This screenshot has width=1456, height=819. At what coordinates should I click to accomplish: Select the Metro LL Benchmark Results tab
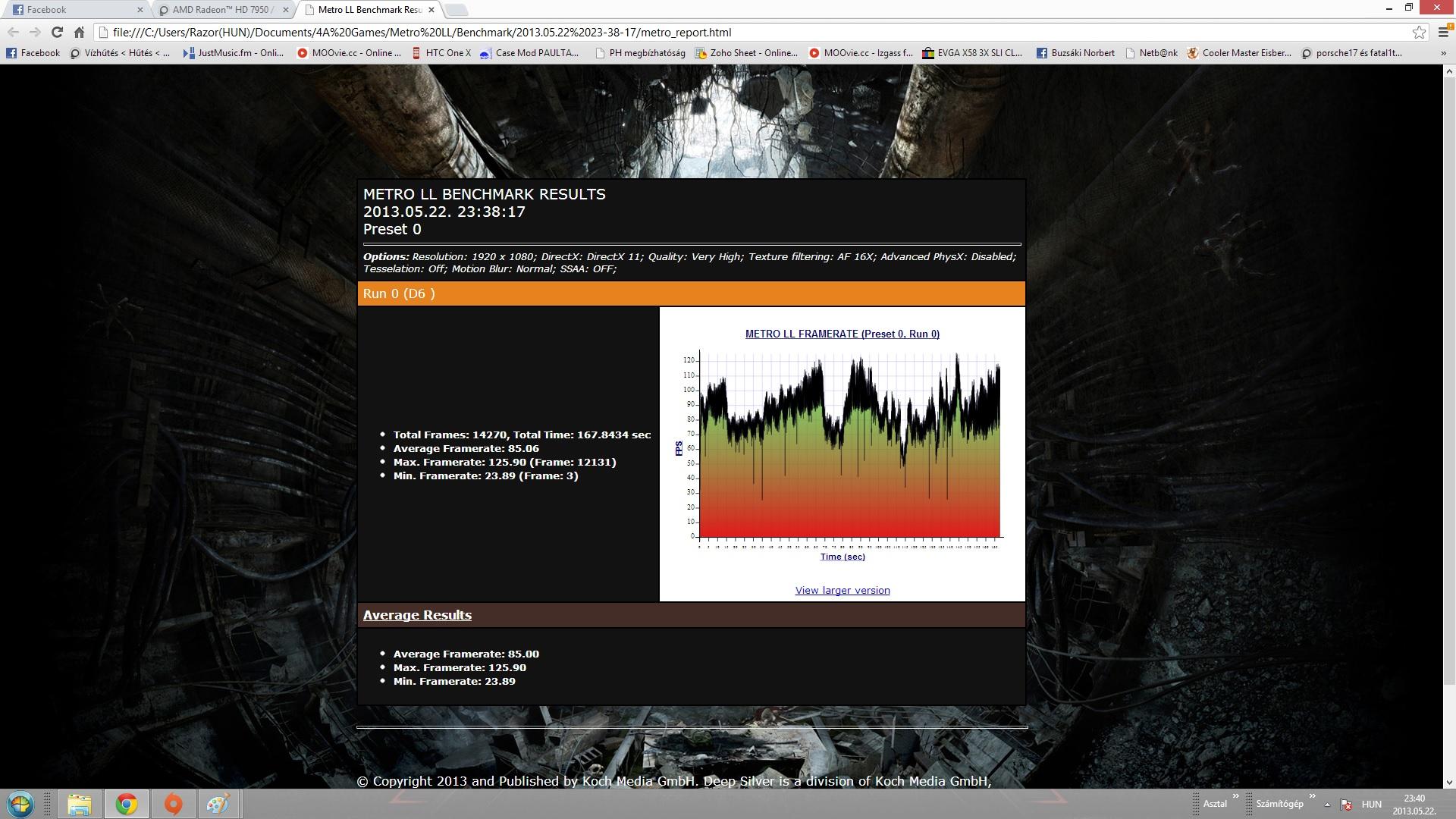368,10
